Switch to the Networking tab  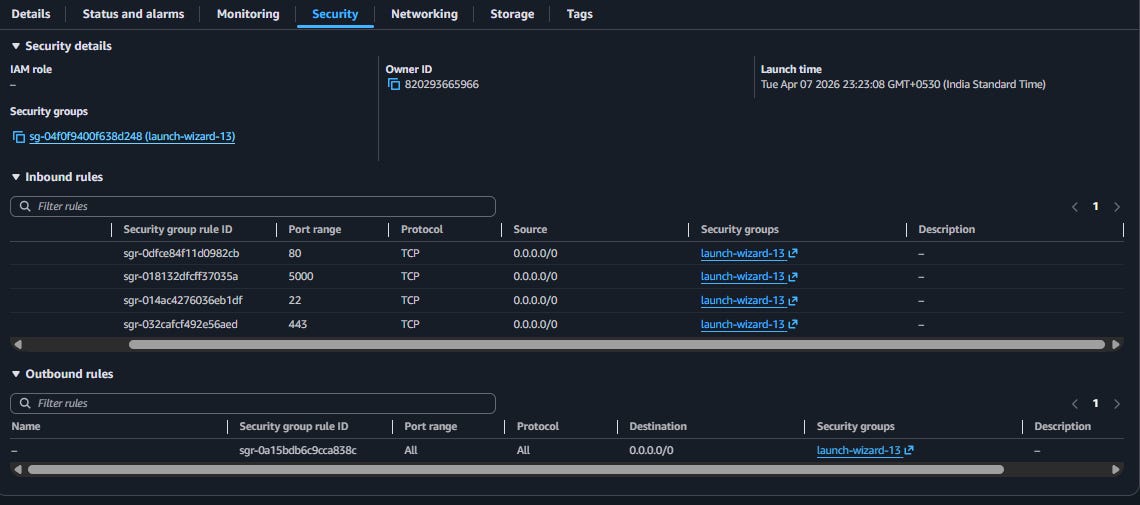point(425,14)
